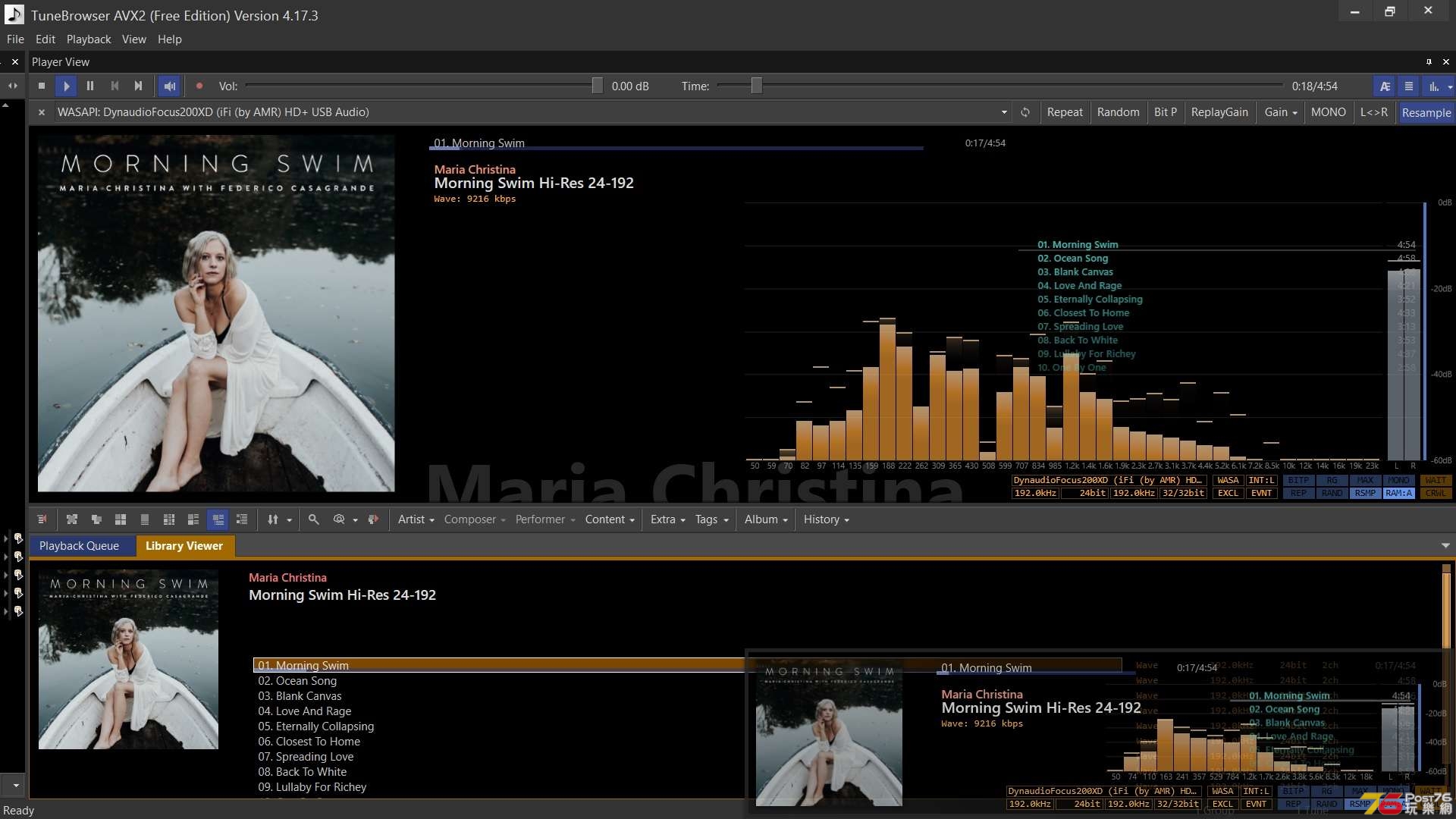Open the Composer dropdown
Image resolution: width=1456 pixels, height=819 pixels.
tap(475, 519)
